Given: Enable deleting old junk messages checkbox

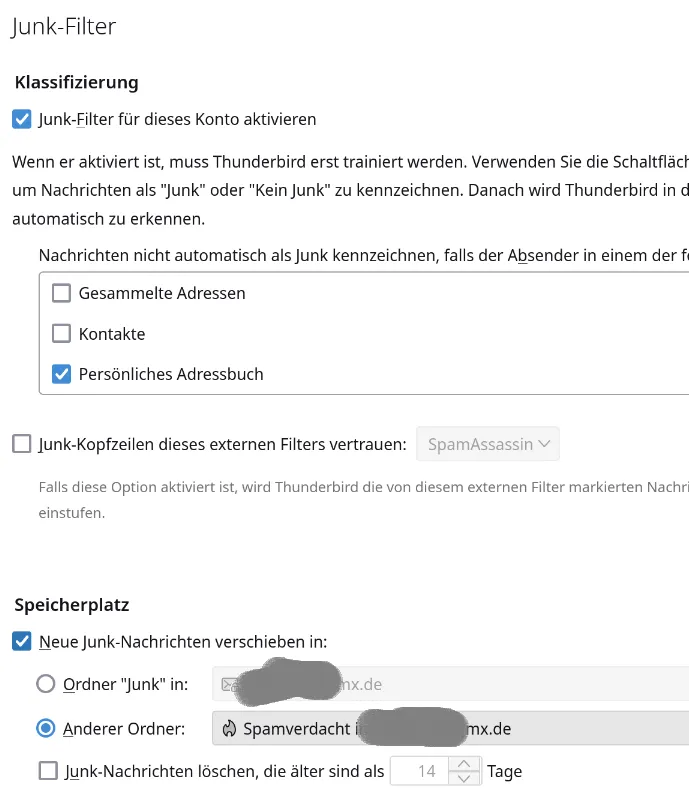Looking at the screenshot, I should (x=48, y=771).
